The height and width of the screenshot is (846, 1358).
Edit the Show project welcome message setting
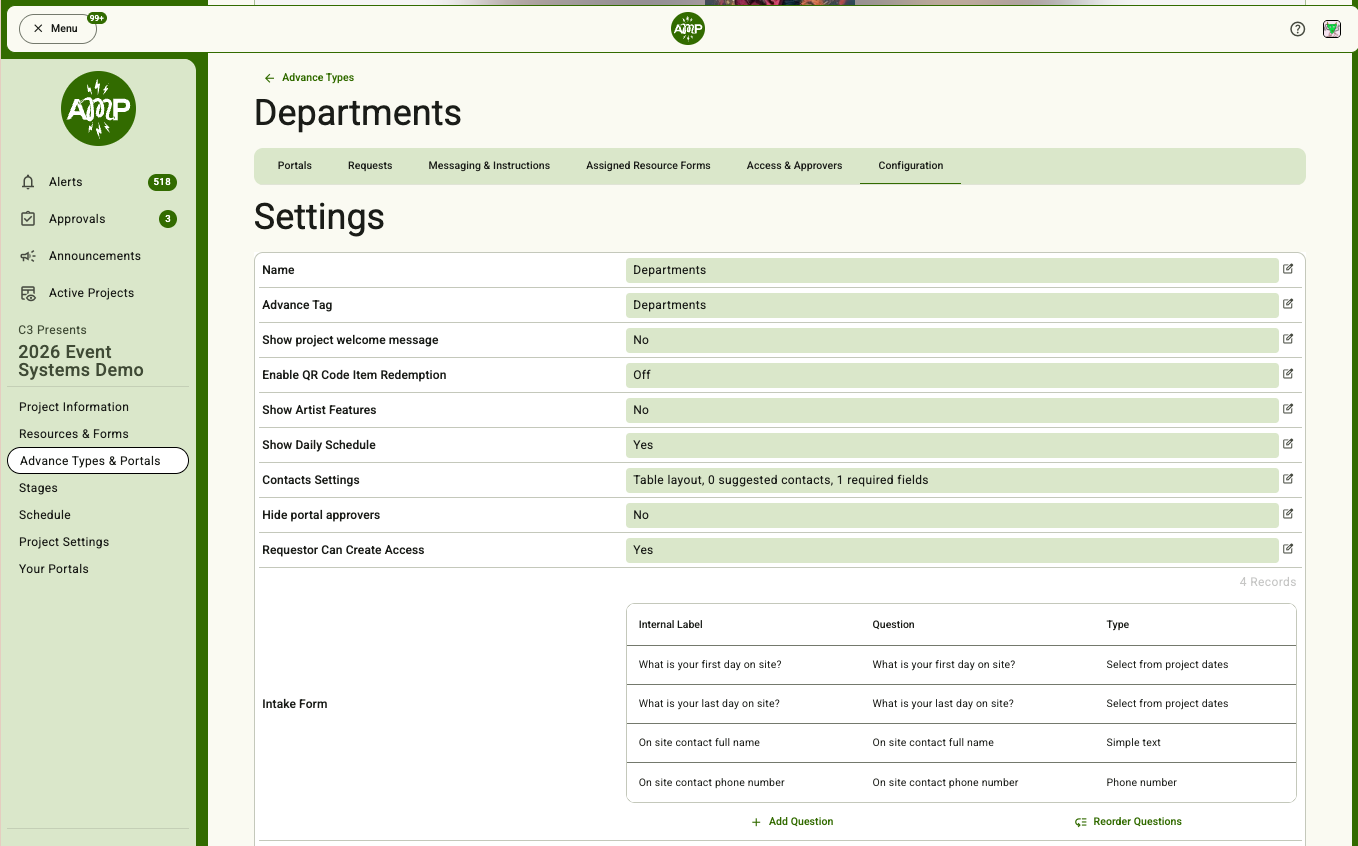click(1288, 339)
